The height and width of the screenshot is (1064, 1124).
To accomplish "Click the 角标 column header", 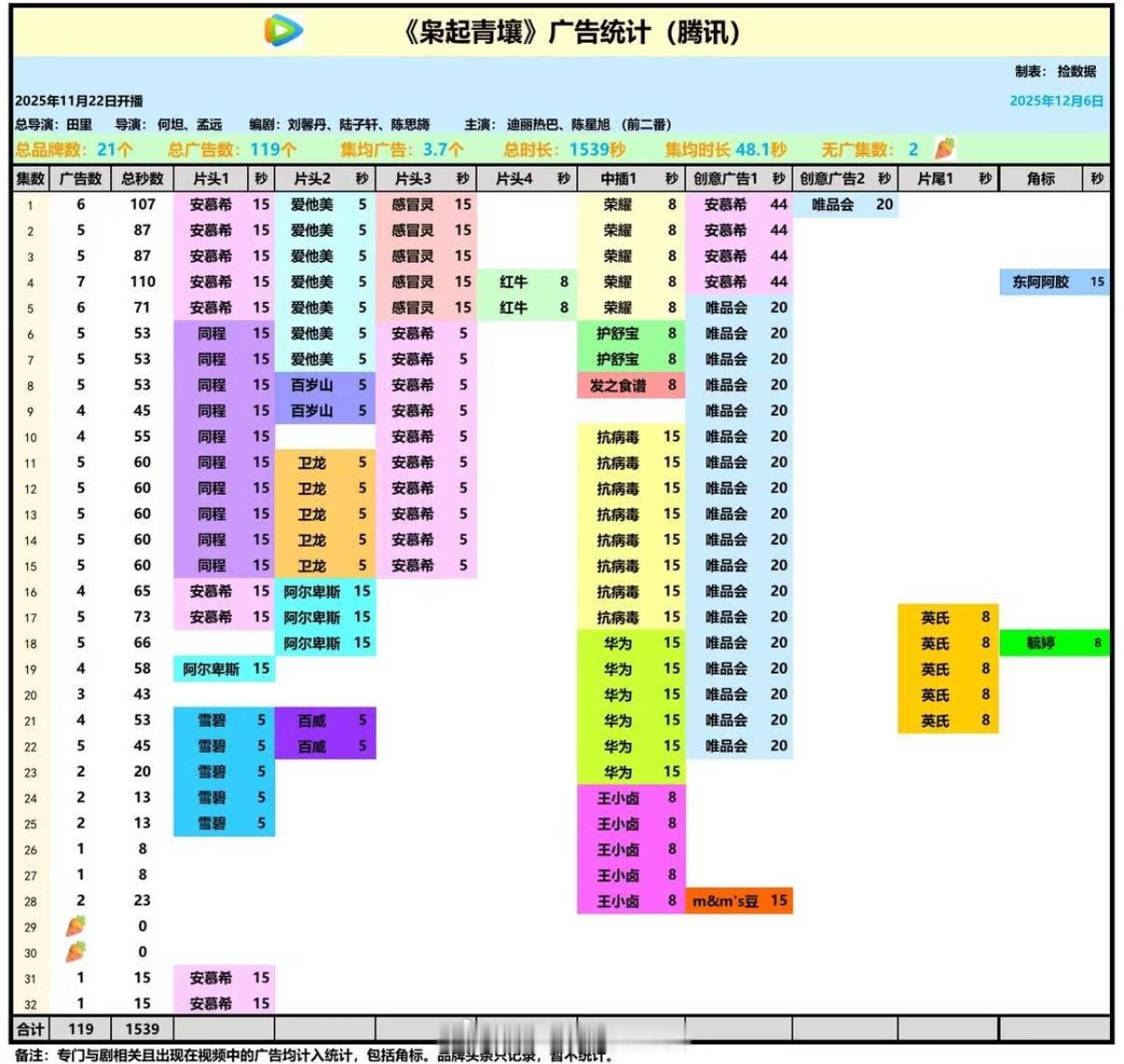I will (1041, 178).
